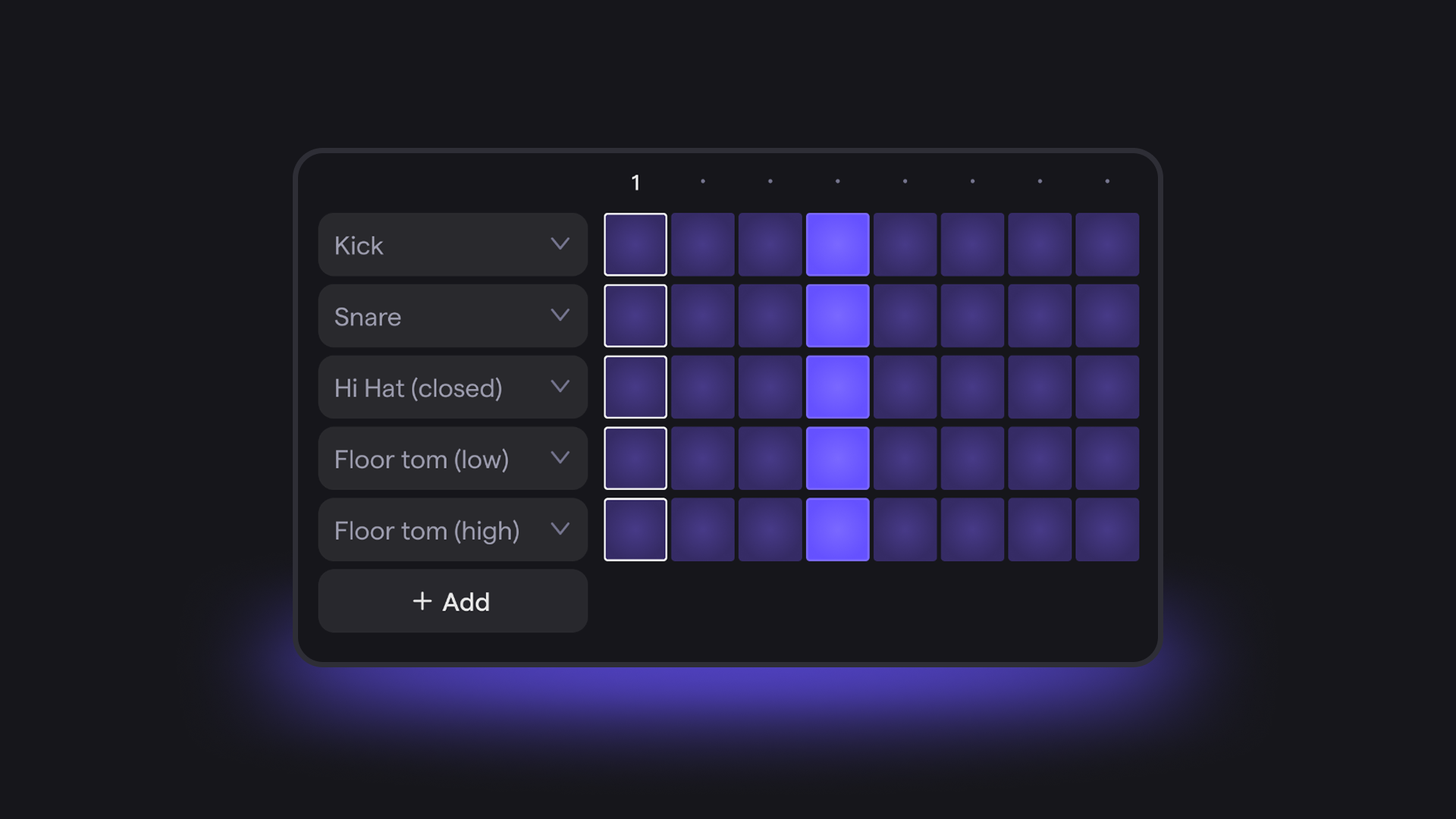
Task: Open the Hi Hat (closed) dropdown
Action: [453, 388]
